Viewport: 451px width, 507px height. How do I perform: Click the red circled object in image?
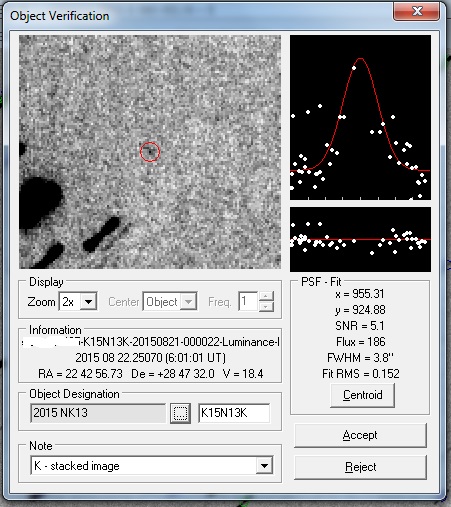point(150,152)
